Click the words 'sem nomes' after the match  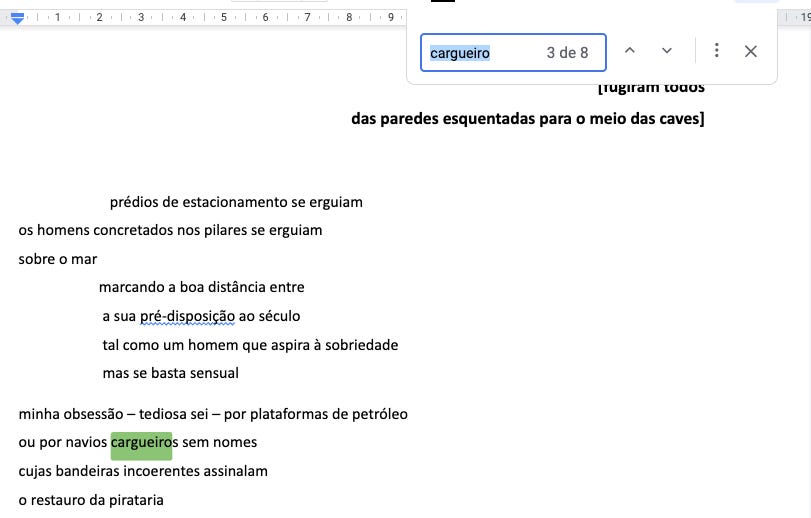point(220,443)
